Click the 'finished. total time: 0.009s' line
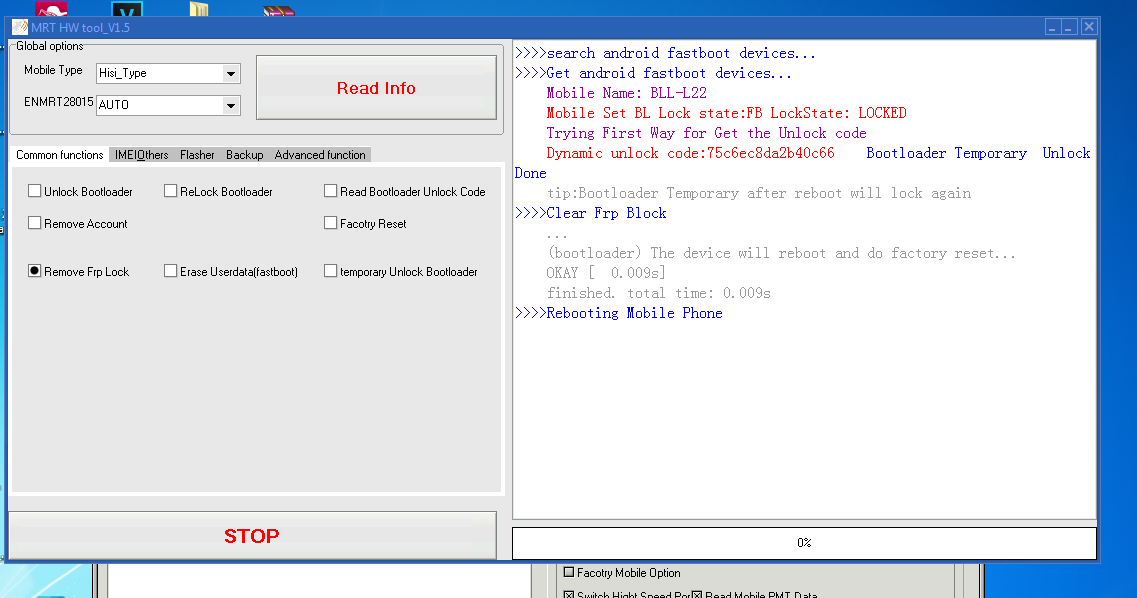The height and width of the screenshot is (598, 1137). (658, 293)
